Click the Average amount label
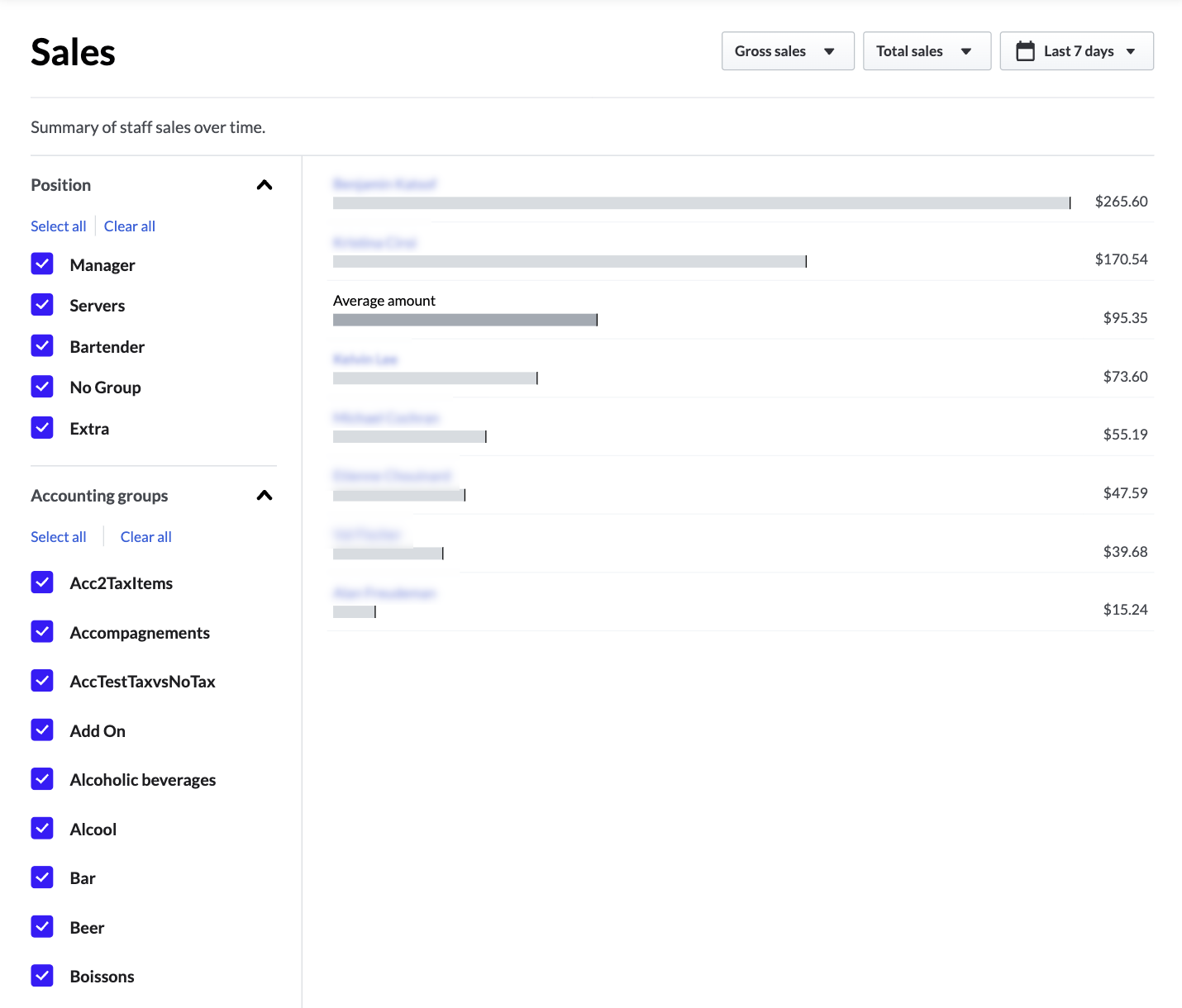Image resolution: width=1182 pixels, height=1008 pixels. coord(384,301)
